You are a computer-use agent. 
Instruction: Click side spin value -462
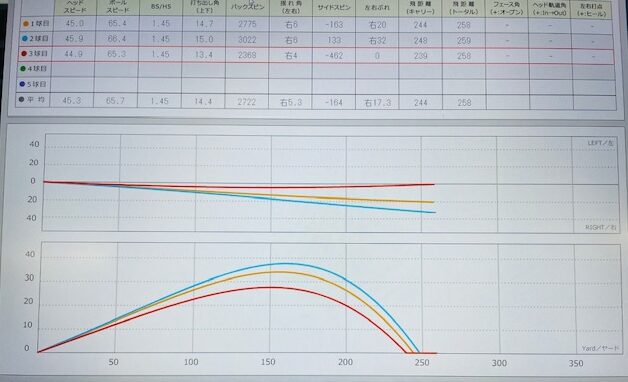click(x=334, y=56)
